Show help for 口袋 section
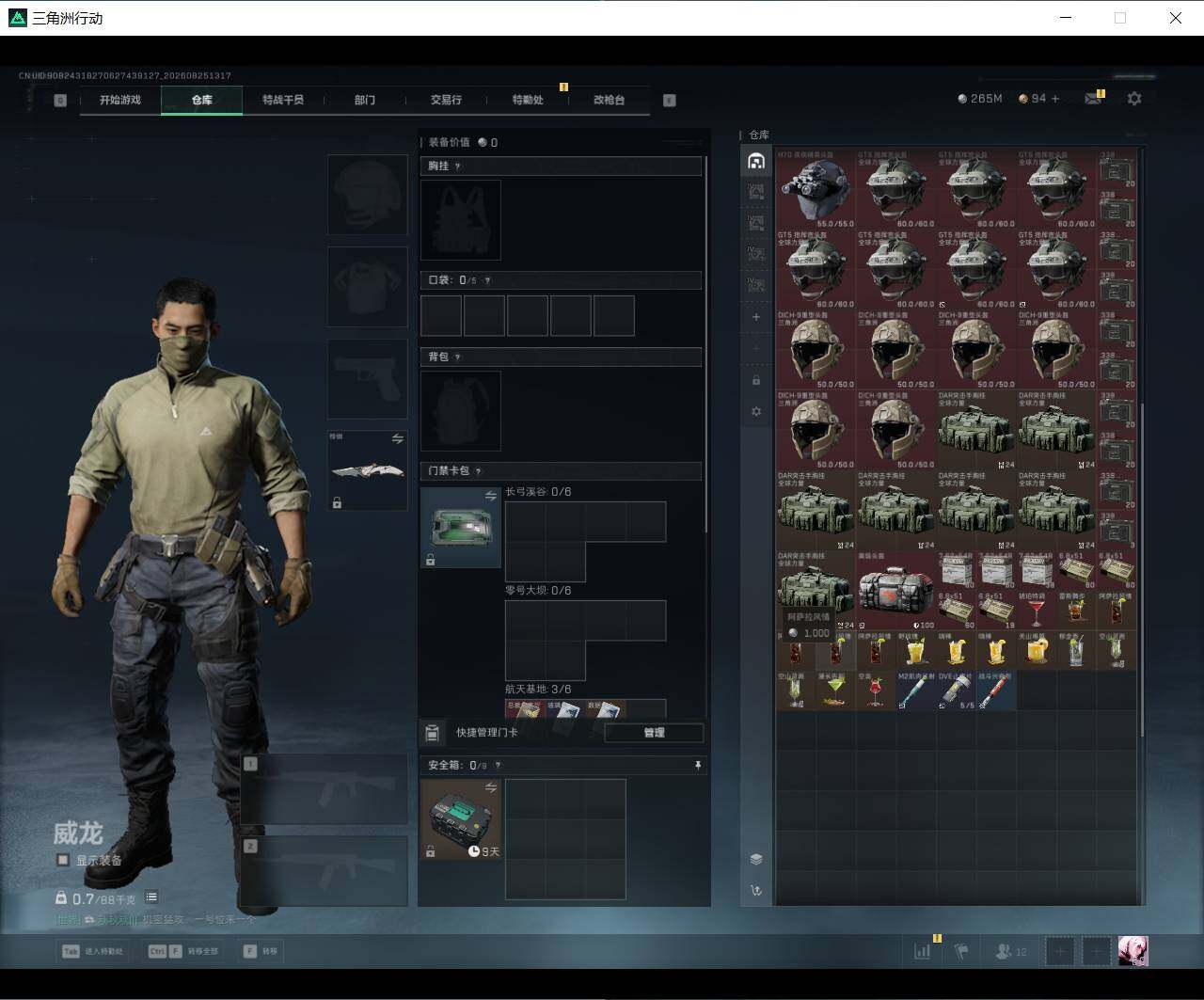Viewport: 1204px width, 1000px height. coord(487,280)
